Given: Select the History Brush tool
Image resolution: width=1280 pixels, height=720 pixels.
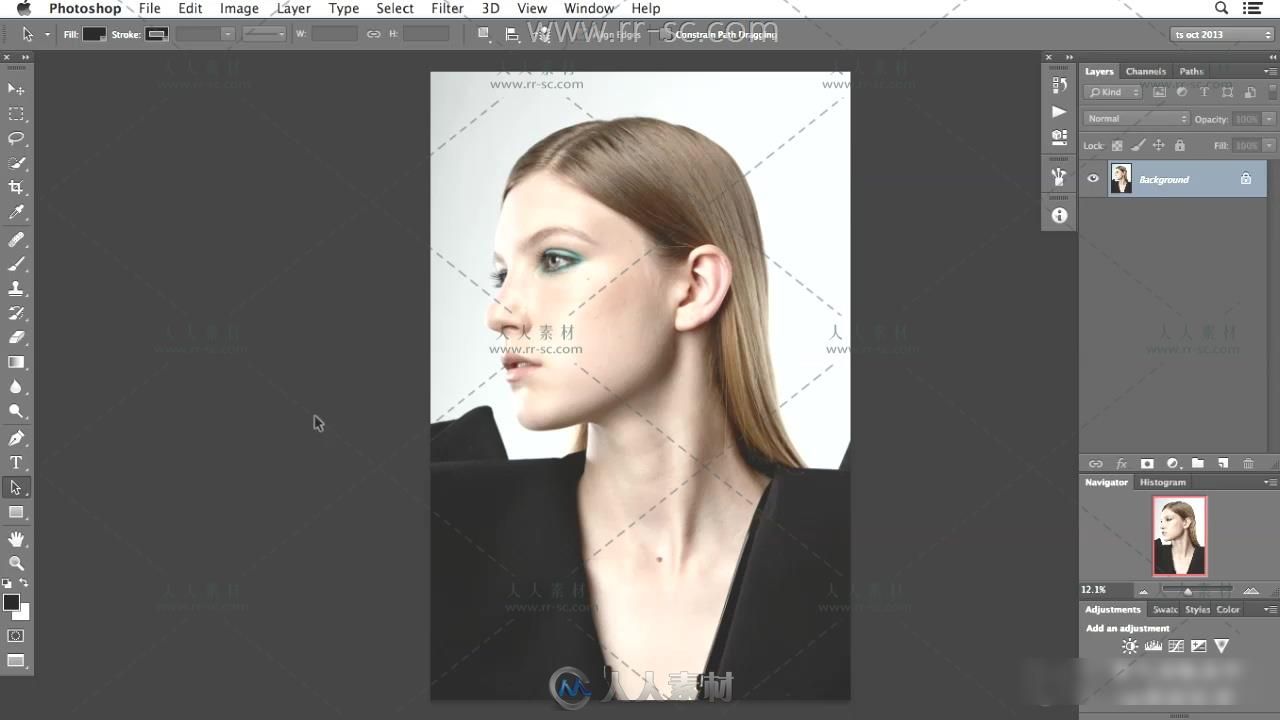Looking at the screenshot, I should click(16, 313).
